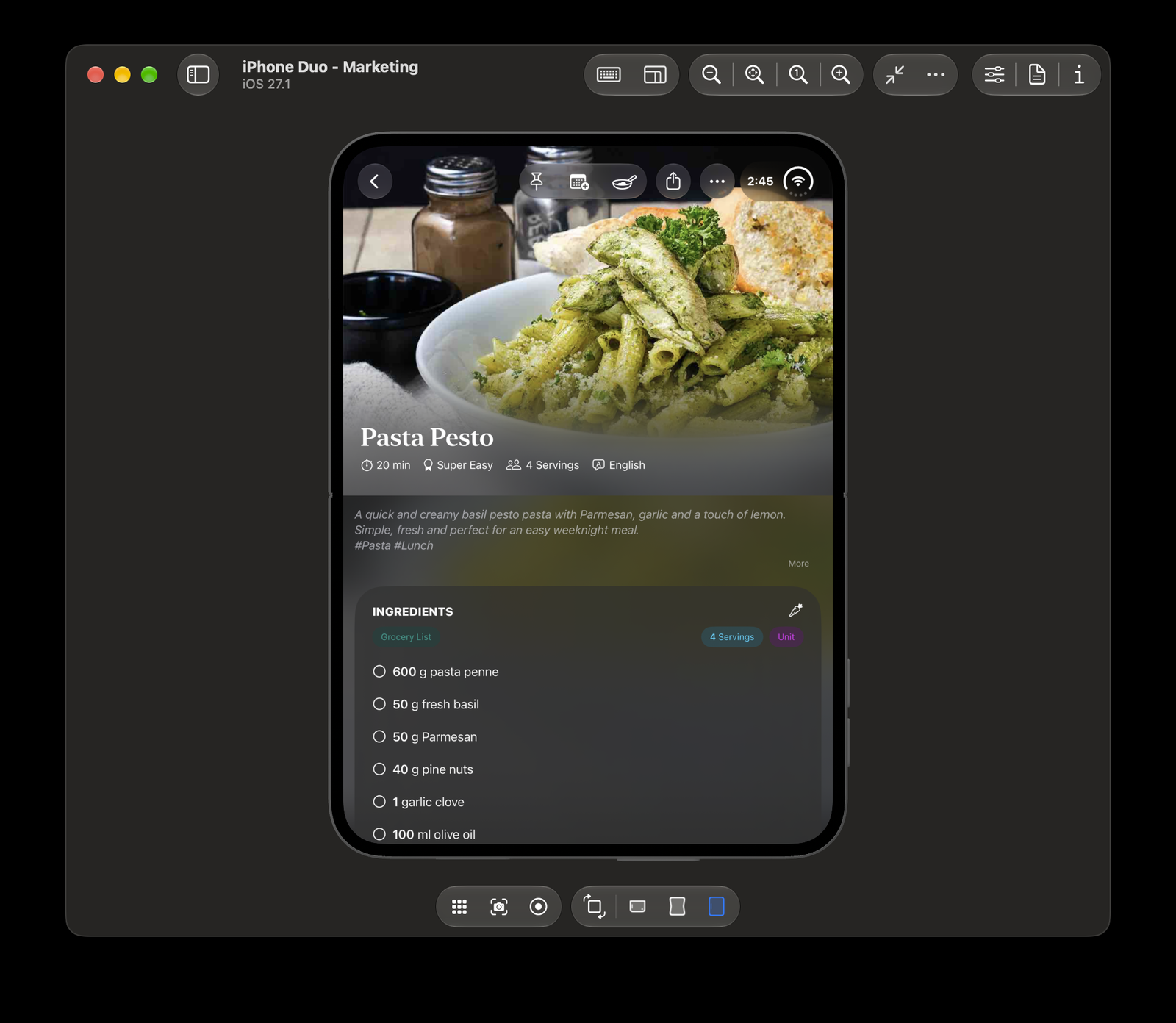Click the #Pasta #Lunch hashtags line
This screenshot has width=1176, height=1023.
coord(394,545)
